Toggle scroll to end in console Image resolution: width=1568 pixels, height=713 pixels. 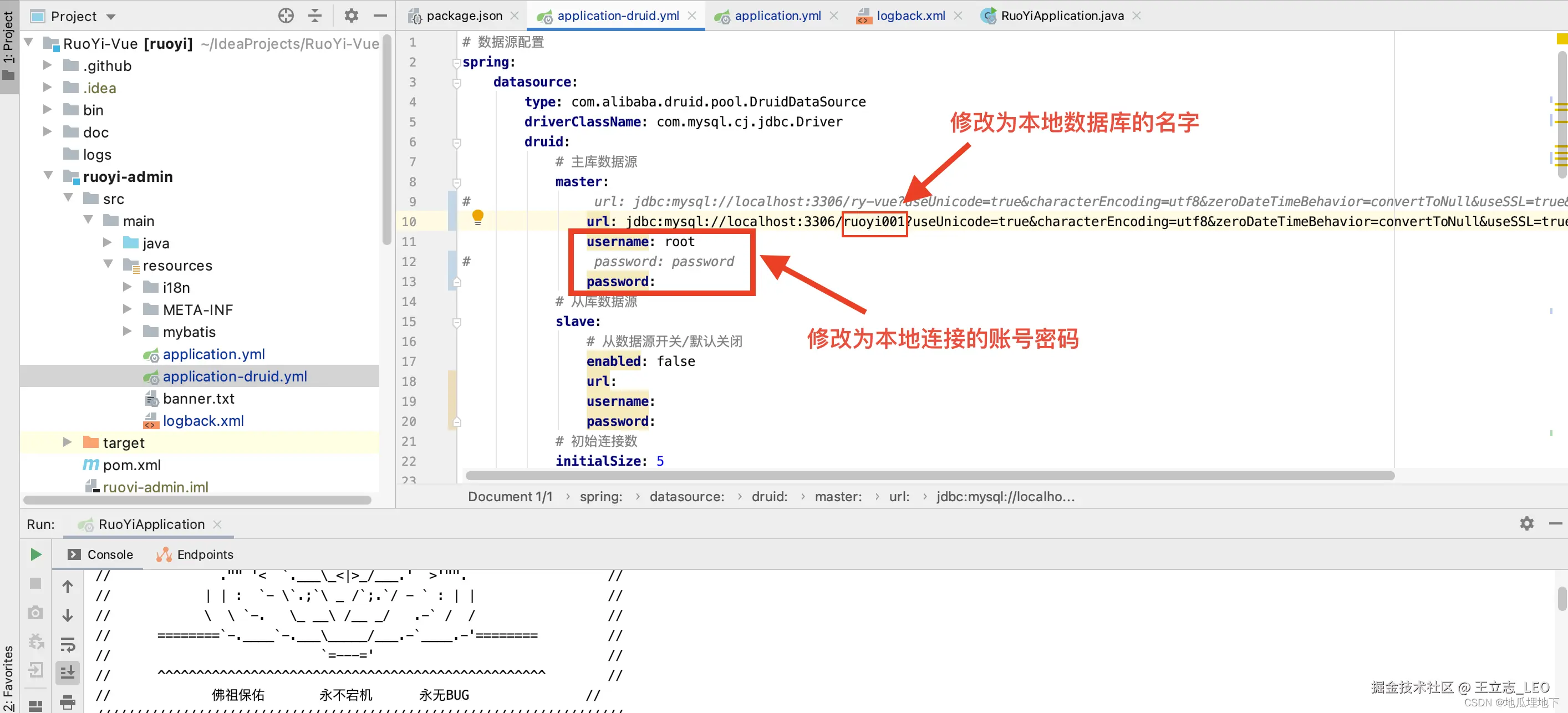68,672
